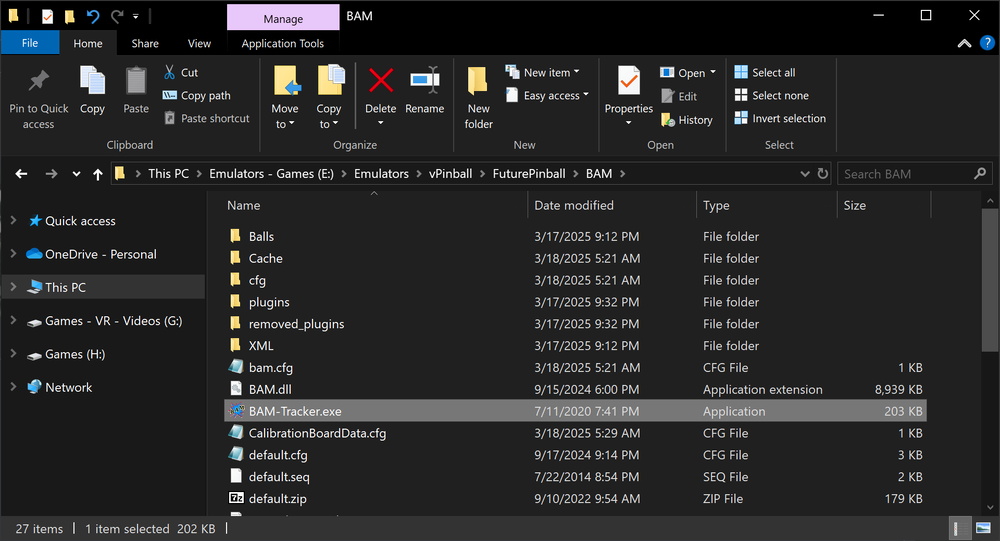
Task: Select Games - VR - Videos (G:) drive
Action: [x=114, y=321]
